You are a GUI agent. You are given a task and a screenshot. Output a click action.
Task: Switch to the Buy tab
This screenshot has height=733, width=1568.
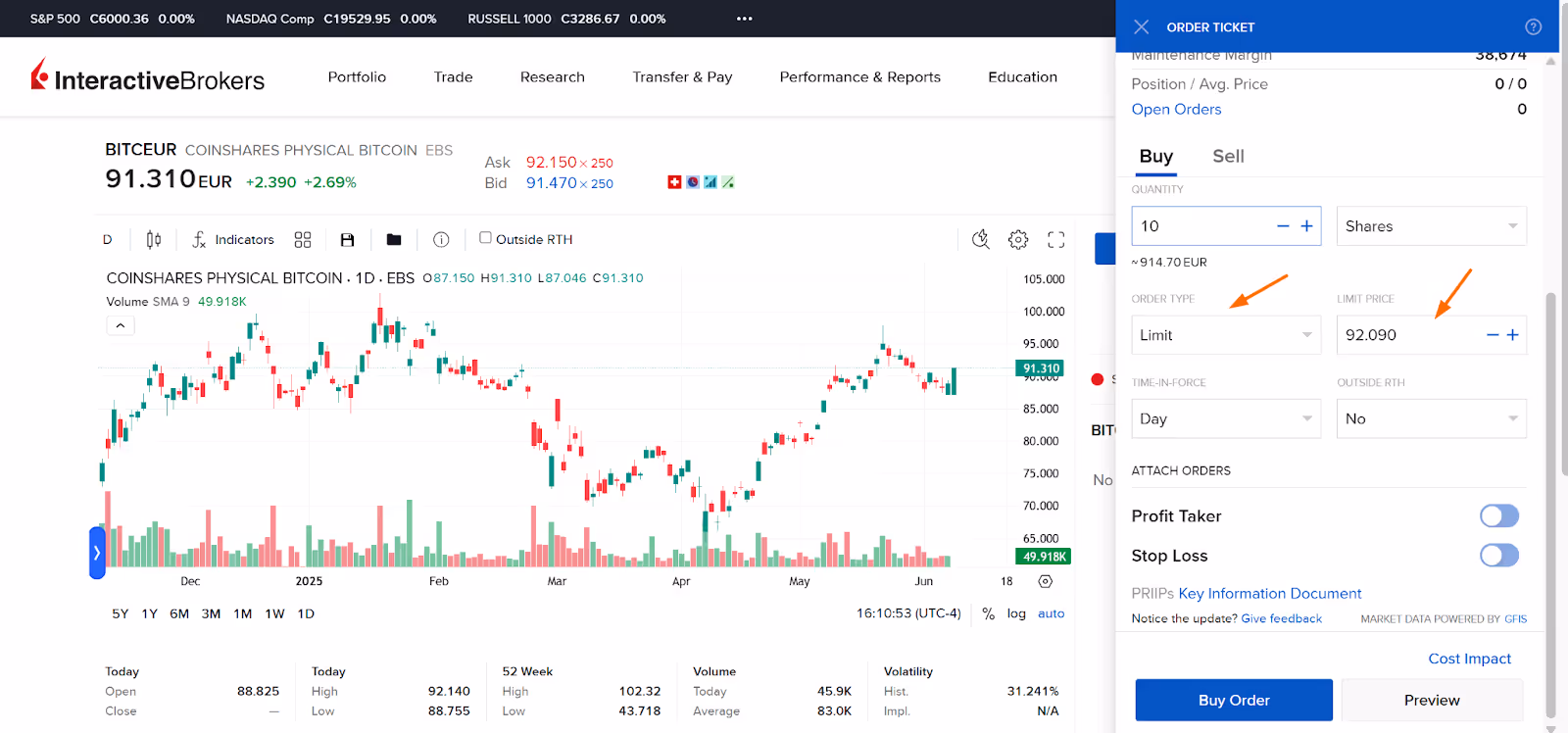tap(1156, 157)
